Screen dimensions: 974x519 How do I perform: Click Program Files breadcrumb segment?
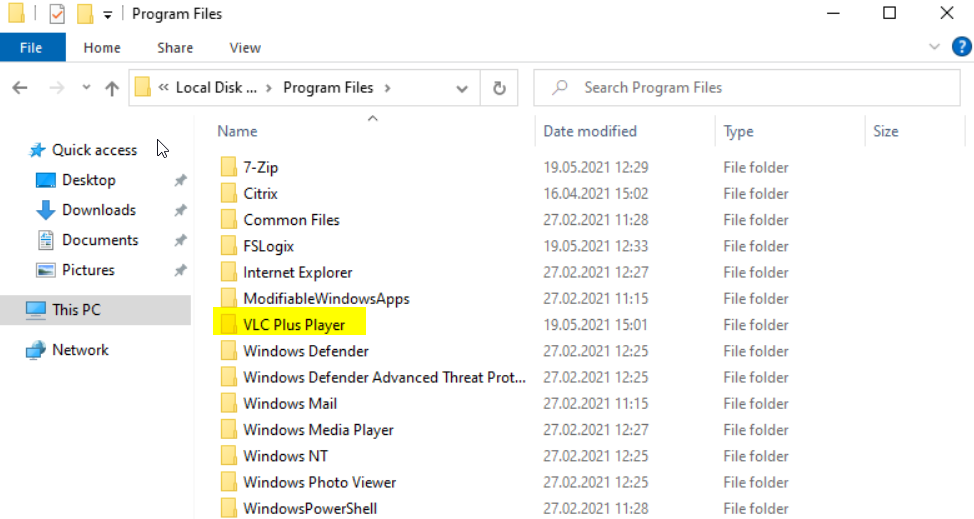[328, 88]
